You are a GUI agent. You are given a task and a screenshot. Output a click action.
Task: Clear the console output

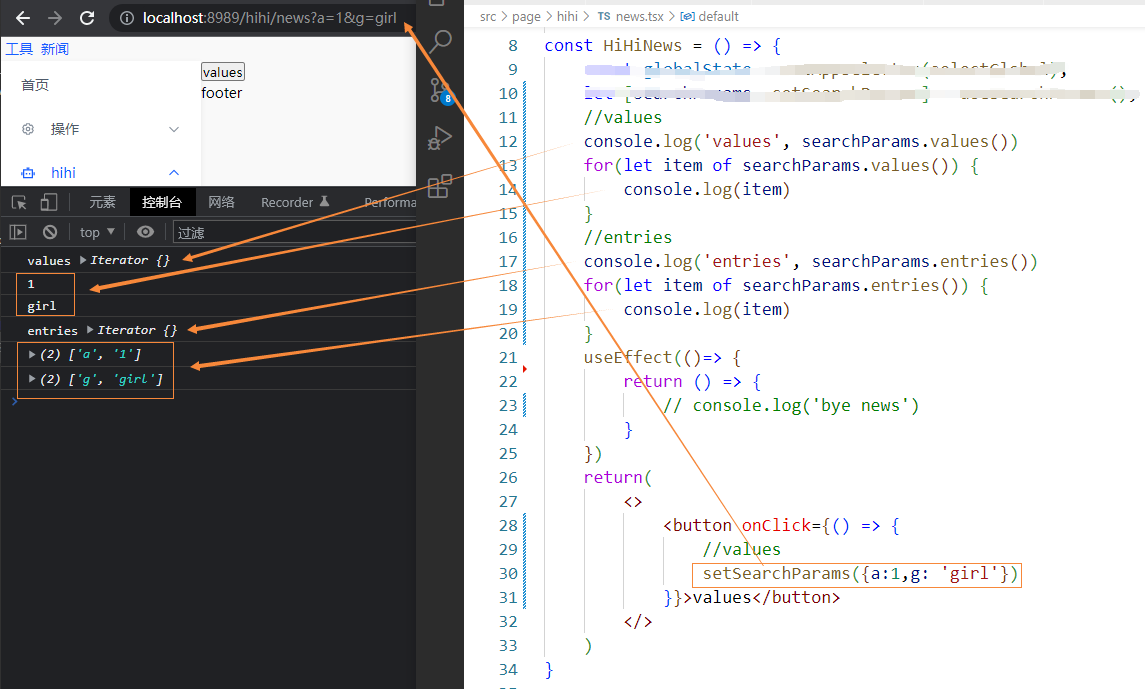tap(50, 232)
